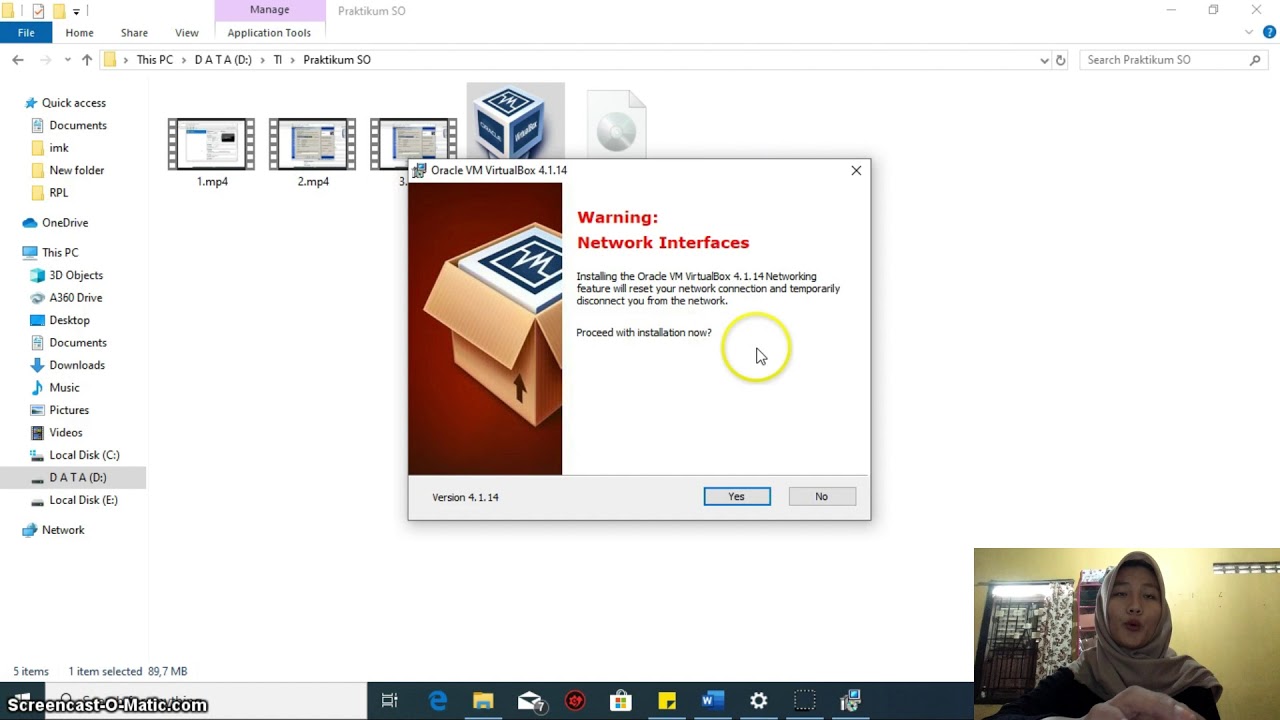Go back with the Explorer back arrow
Viewport: 1280px width, 720px height.
pyautogui.click(x=18, y=60)
